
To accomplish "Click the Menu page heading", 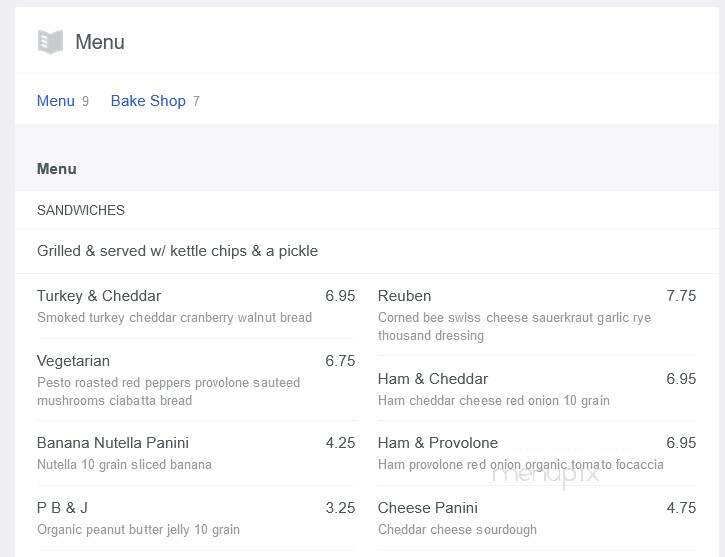I will click(100, 42).
